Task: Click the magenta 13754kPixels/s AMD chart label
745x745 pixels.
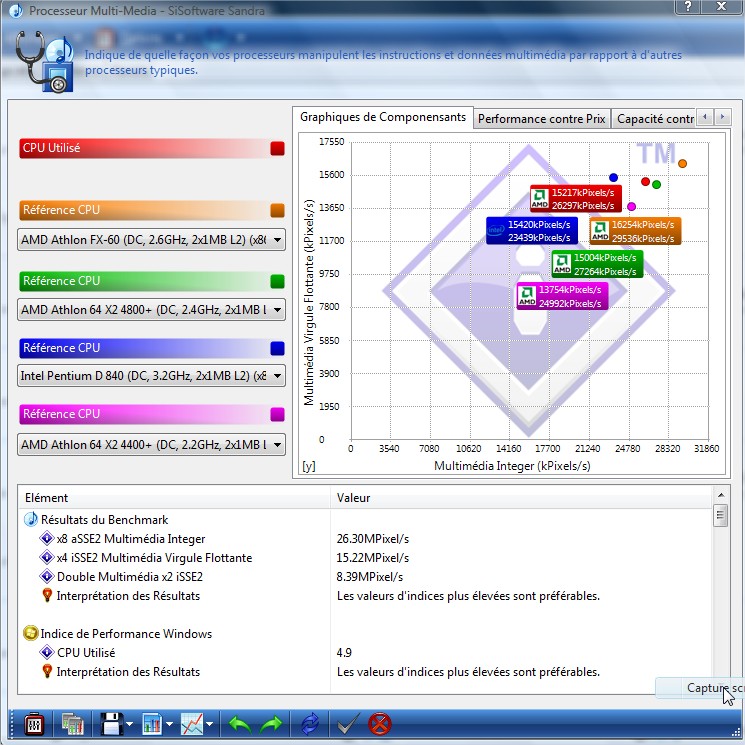Action: (x=562, y=296)
